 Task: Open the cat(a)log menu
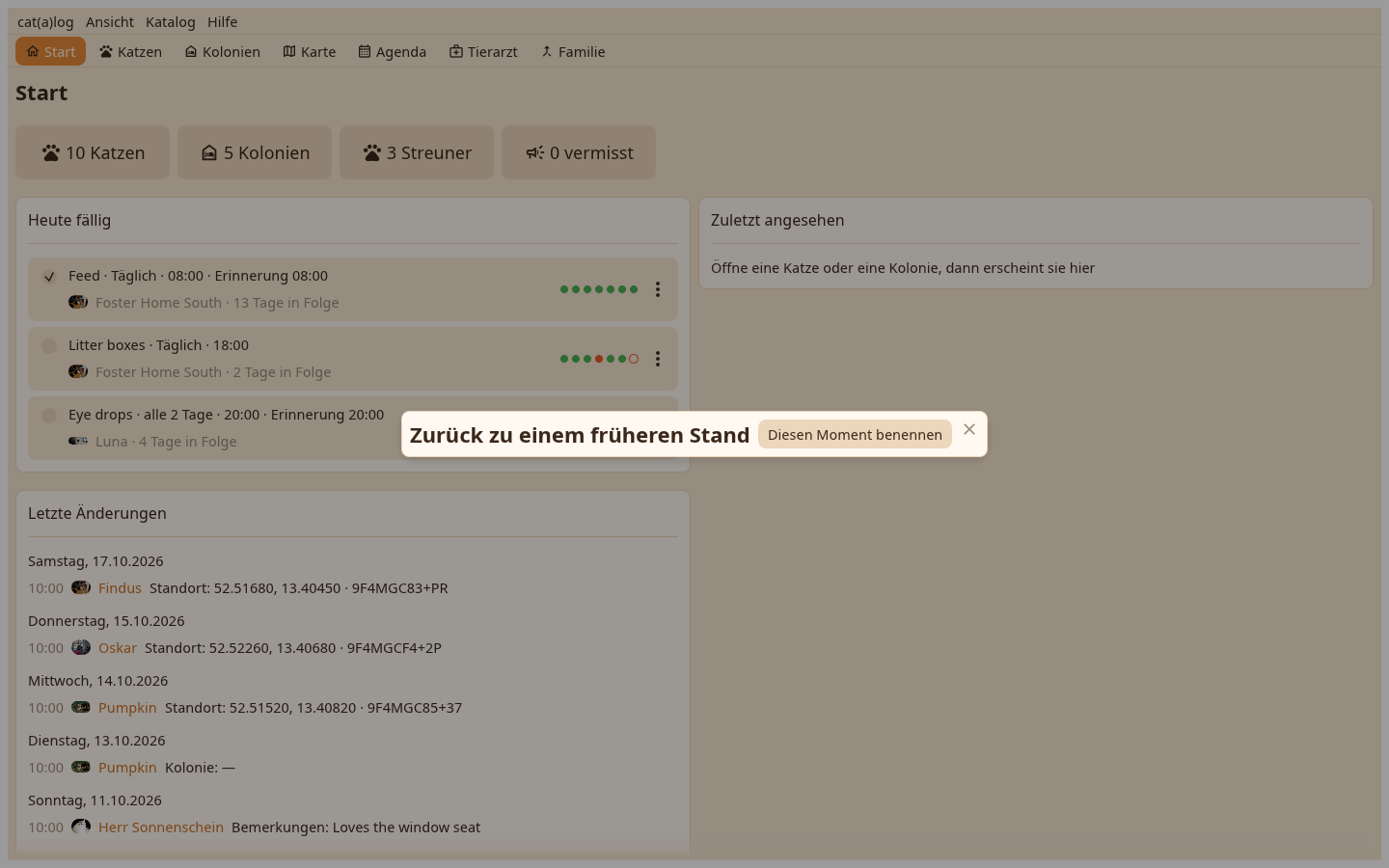click(45, 22)
